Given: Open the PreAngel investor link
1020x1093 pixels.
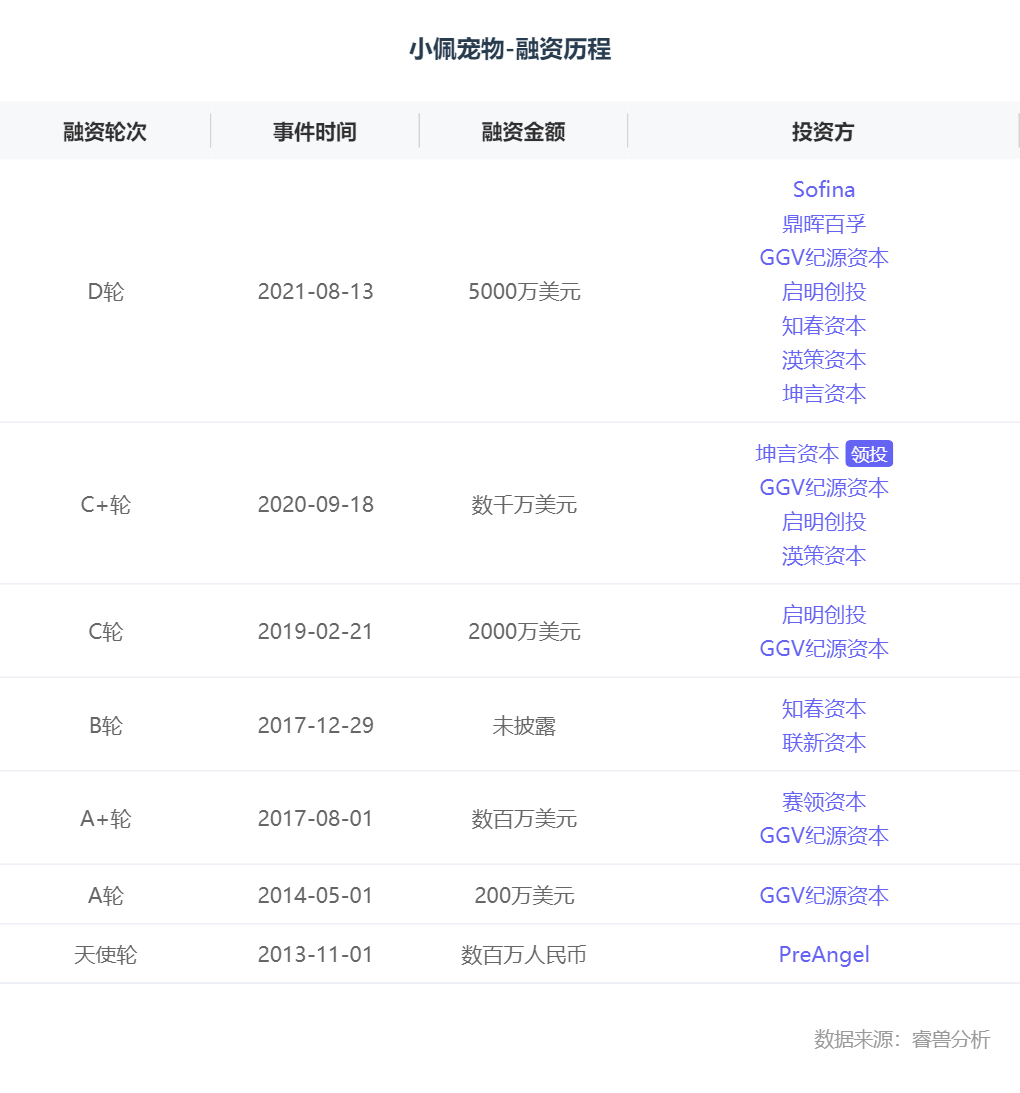Looking at the screenshot, I should [x=823, y=955].
